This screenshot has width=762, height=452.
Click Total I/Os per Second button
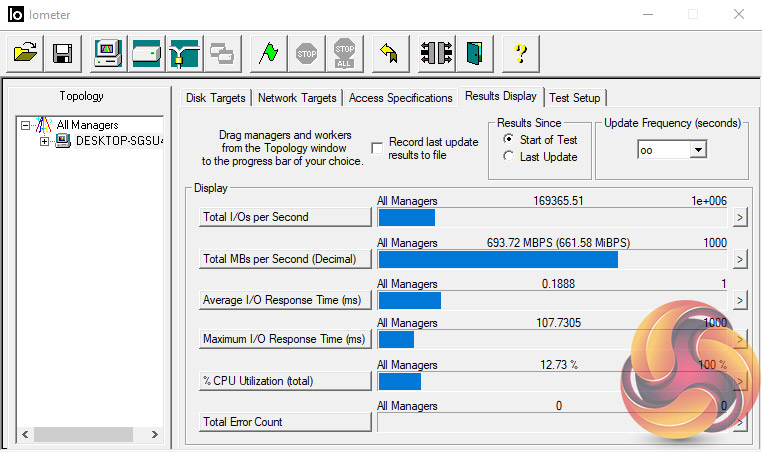tap(285, 217)
